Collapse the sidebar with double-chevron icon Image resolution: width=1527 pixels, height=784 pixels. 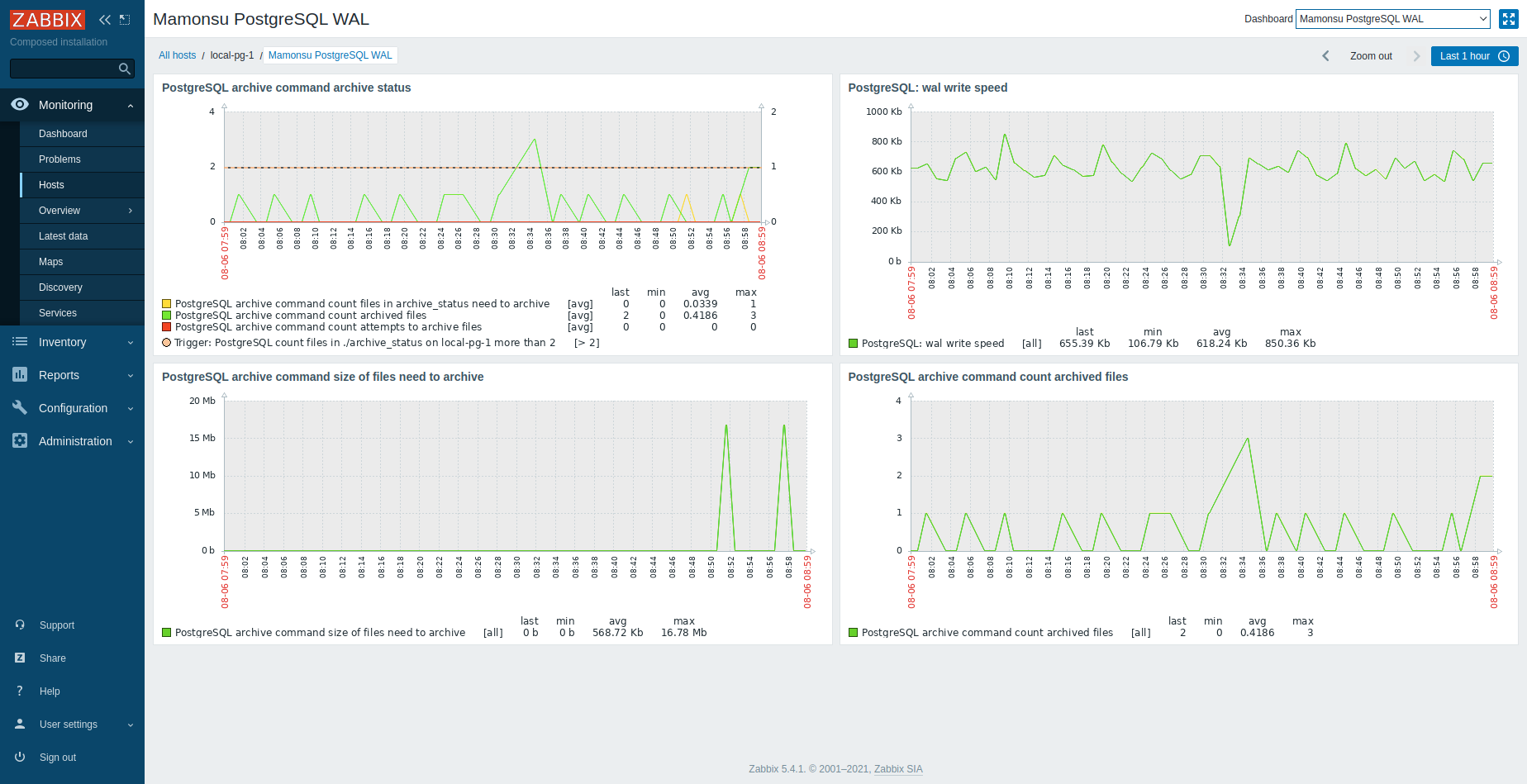pyautogui.click(x=105, y=20)
